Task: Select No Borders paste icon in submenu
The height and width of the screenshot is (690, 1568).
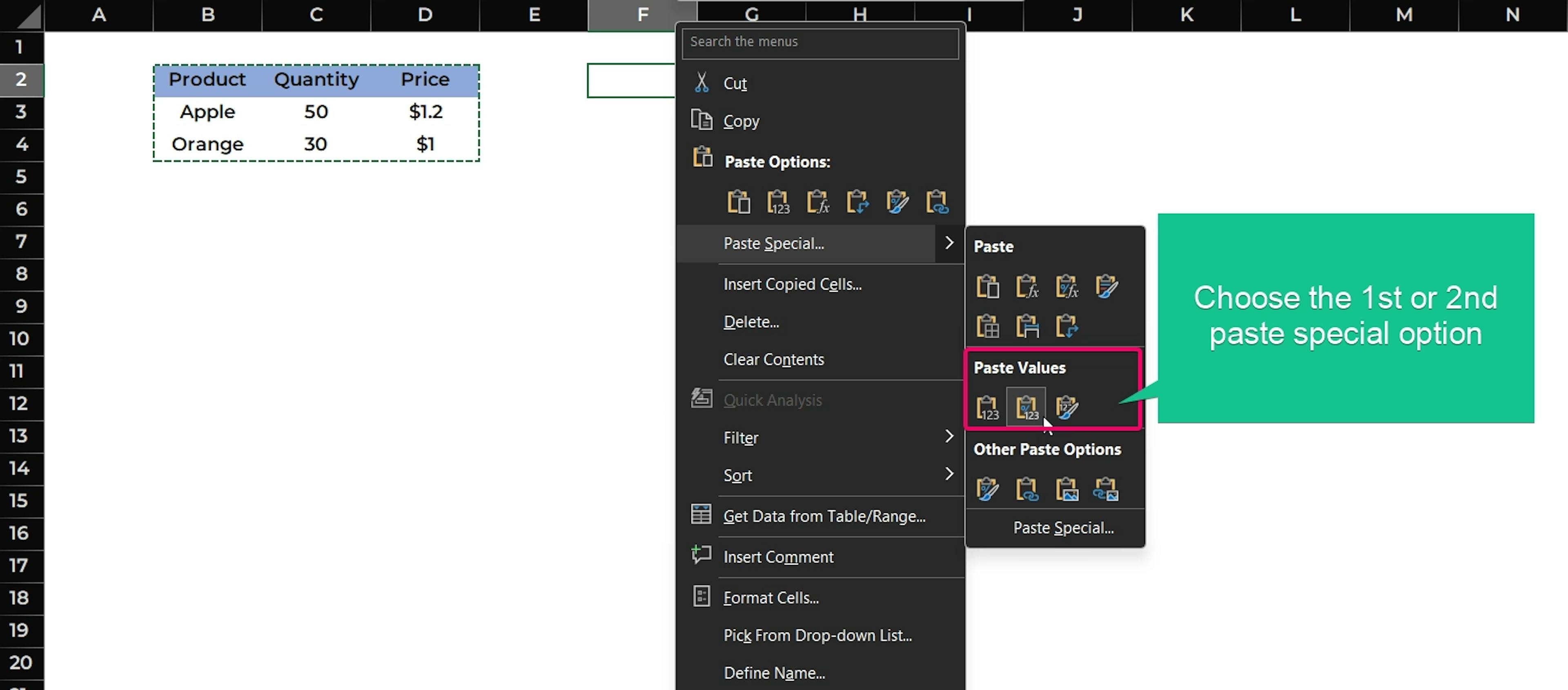Action: click(987, 326)
